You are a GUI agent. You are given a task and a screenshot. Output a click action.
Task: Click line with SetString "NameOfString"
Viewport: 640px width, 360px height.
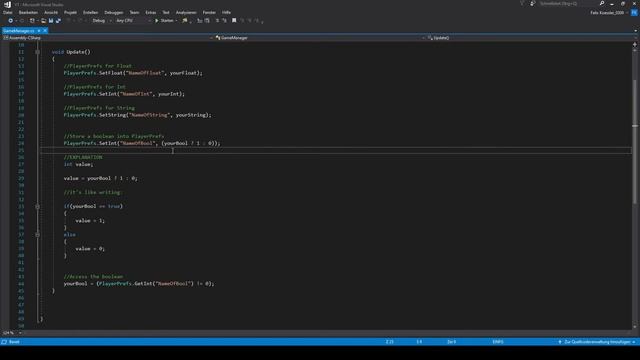(138, 115)
